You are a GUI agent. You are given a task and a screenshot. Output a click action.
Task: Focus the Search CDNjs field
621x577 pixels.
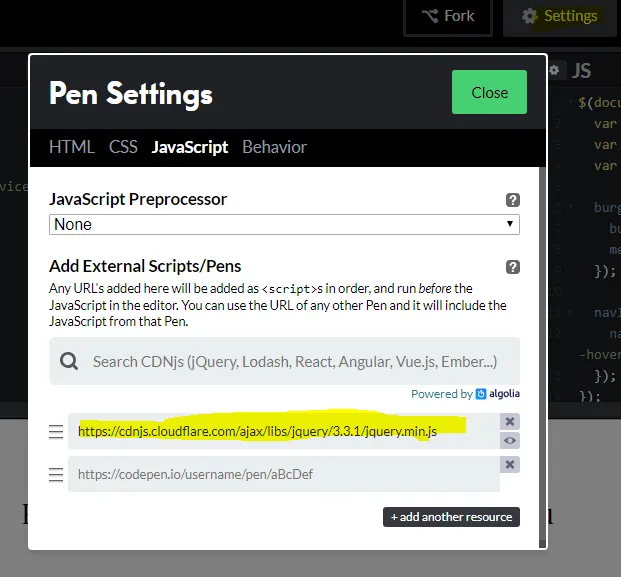pyautogui.click(x=295, y=361)
